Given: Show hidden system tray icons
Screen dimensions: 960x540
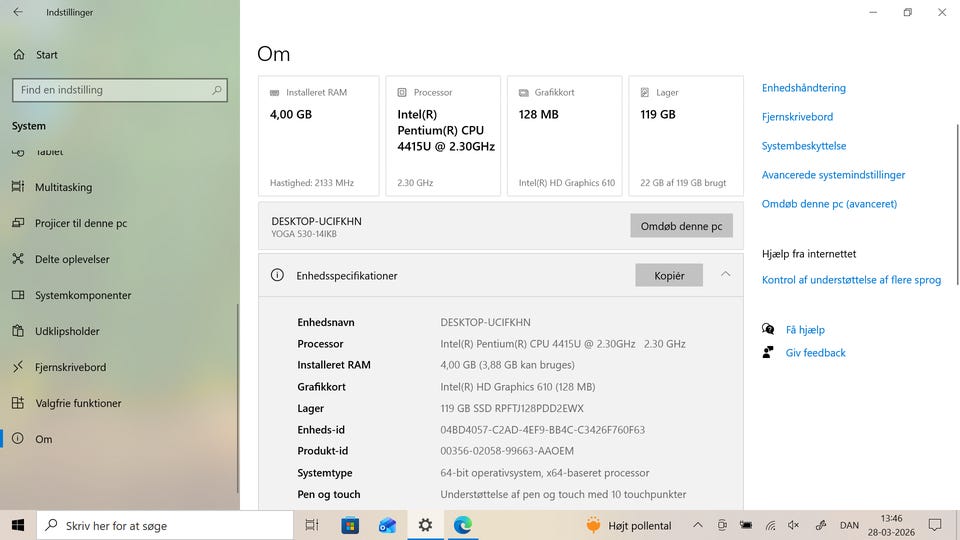Looking at the screenshot, I should tap(697, 525).
